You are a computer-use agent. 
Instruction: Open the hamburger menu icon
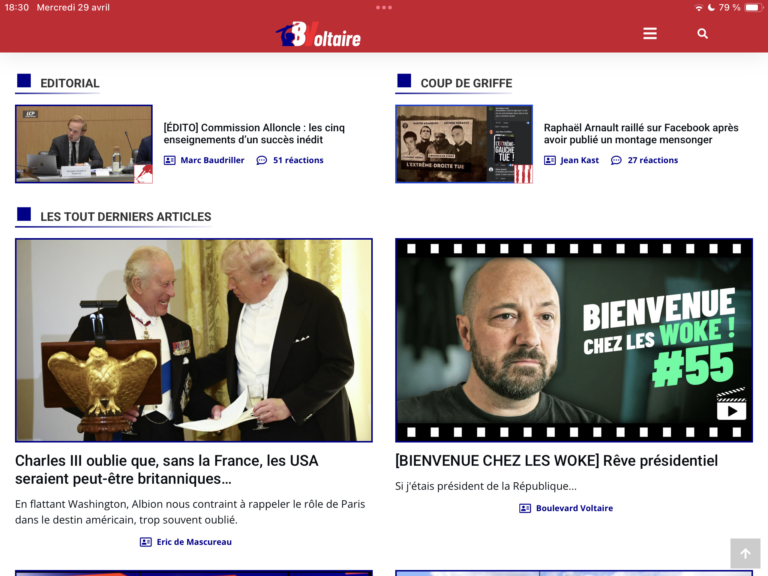coord(650,34)
